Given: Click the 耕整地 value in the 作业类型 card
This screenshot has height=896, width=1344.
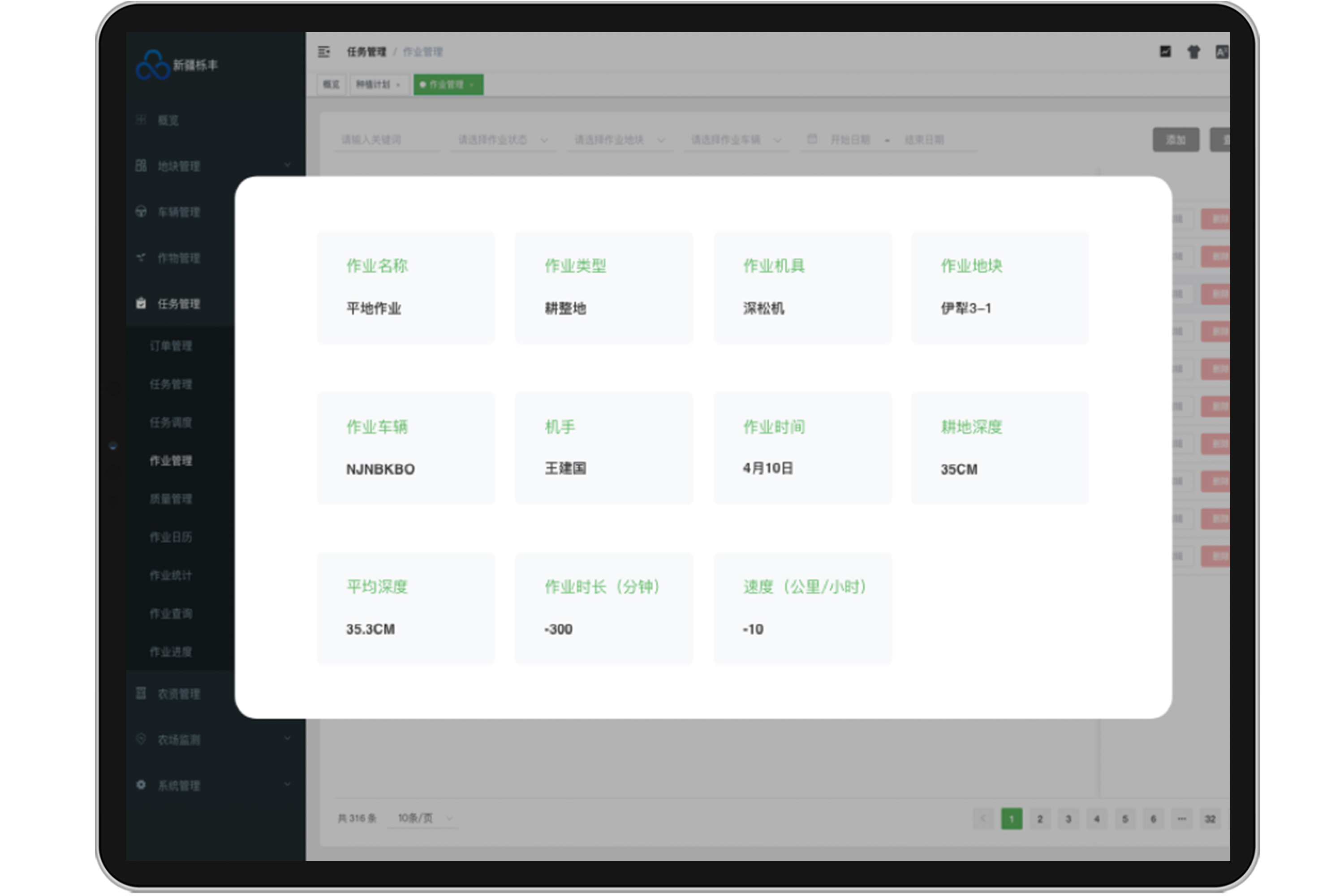Looking at the screenshot, I should click(565, 309).
